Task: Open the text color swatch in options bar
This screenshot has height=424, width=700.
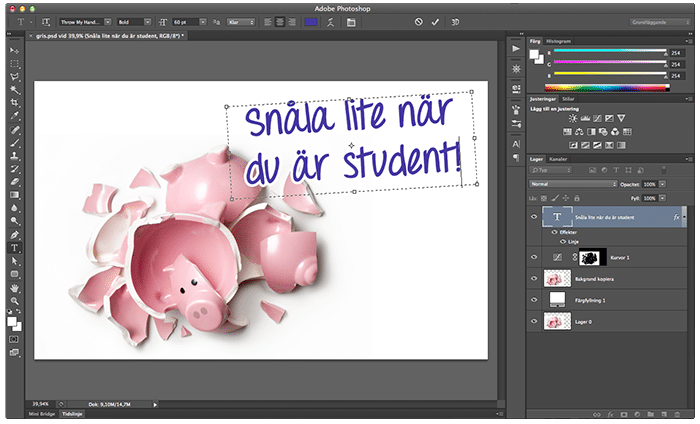Action: pyautogui.click(x=310, y=22)
